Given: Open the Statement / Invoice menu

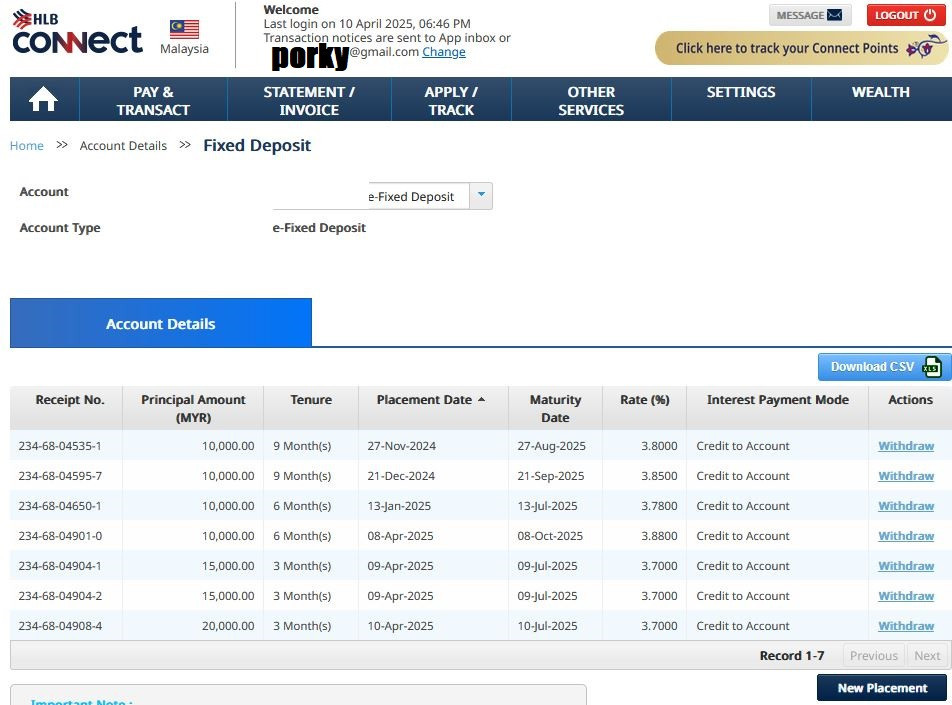Looking at the screenshot, I should pyautogui.click(x=309, y=100).
